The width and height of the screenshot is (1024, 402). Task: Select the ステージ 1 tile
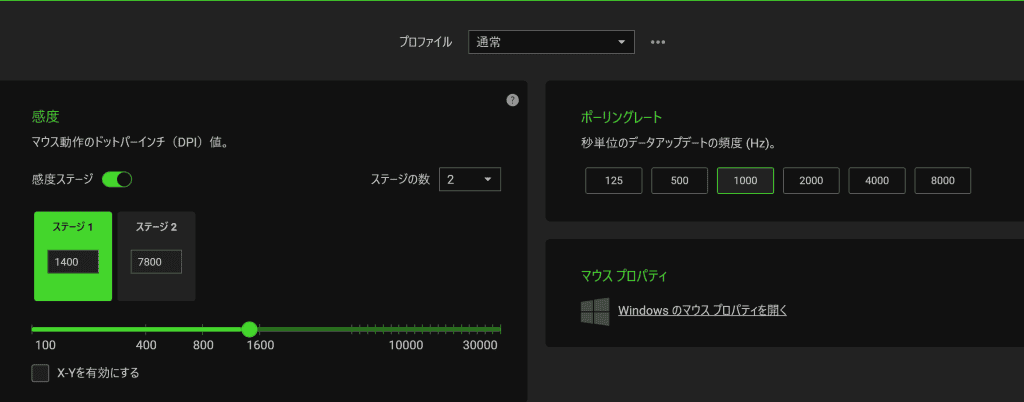(72, 228)
